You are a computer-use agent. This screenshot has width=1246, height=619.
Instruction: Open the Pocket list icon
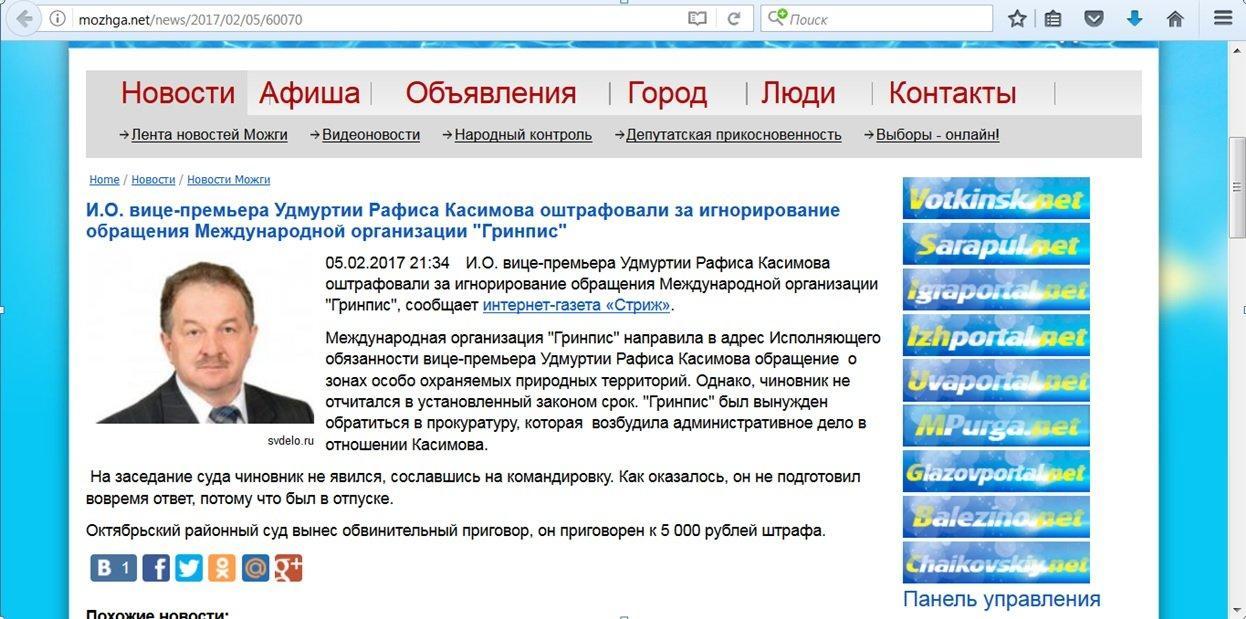pyautogui.click(x=1095, y=19)
